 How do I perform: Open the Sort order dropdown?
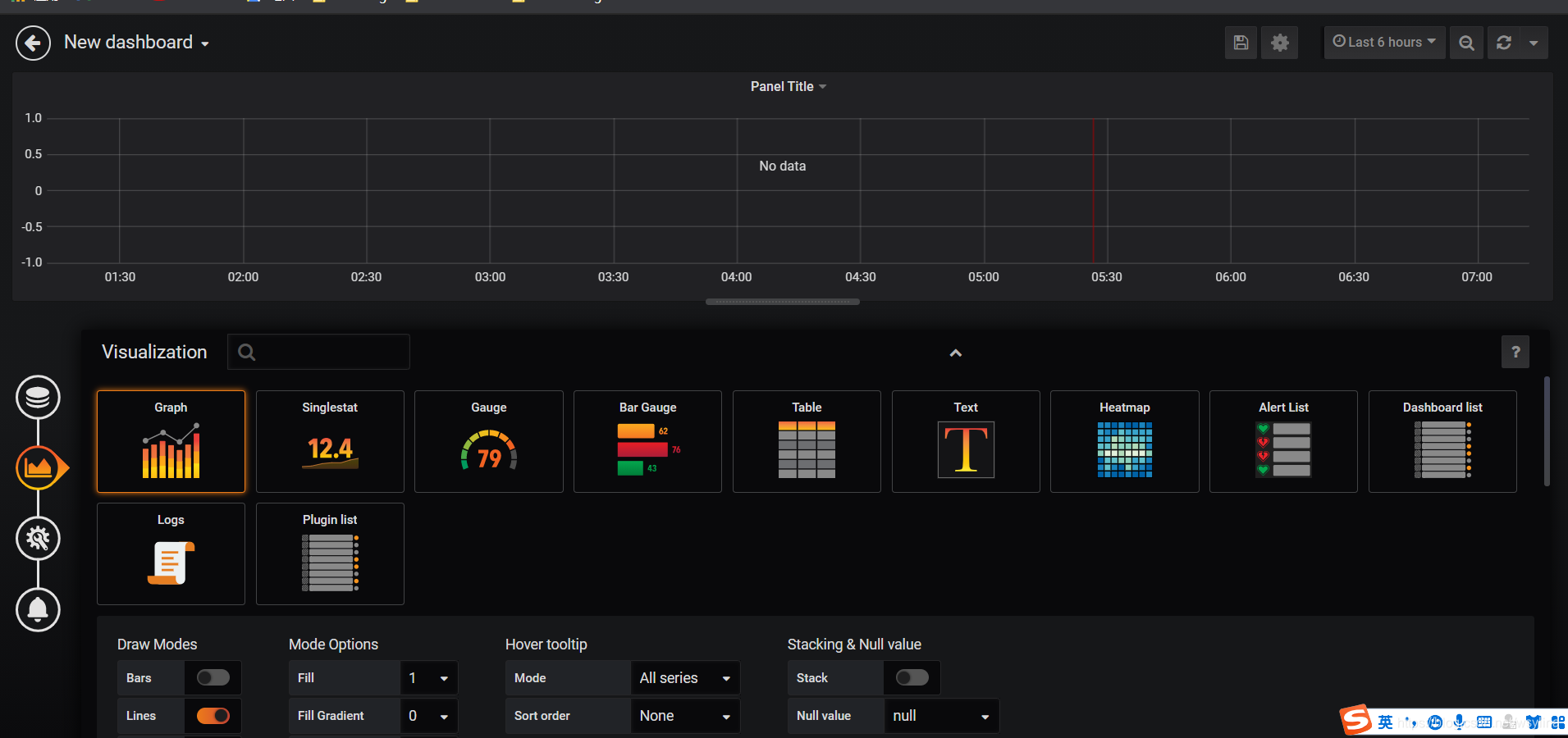685,716
